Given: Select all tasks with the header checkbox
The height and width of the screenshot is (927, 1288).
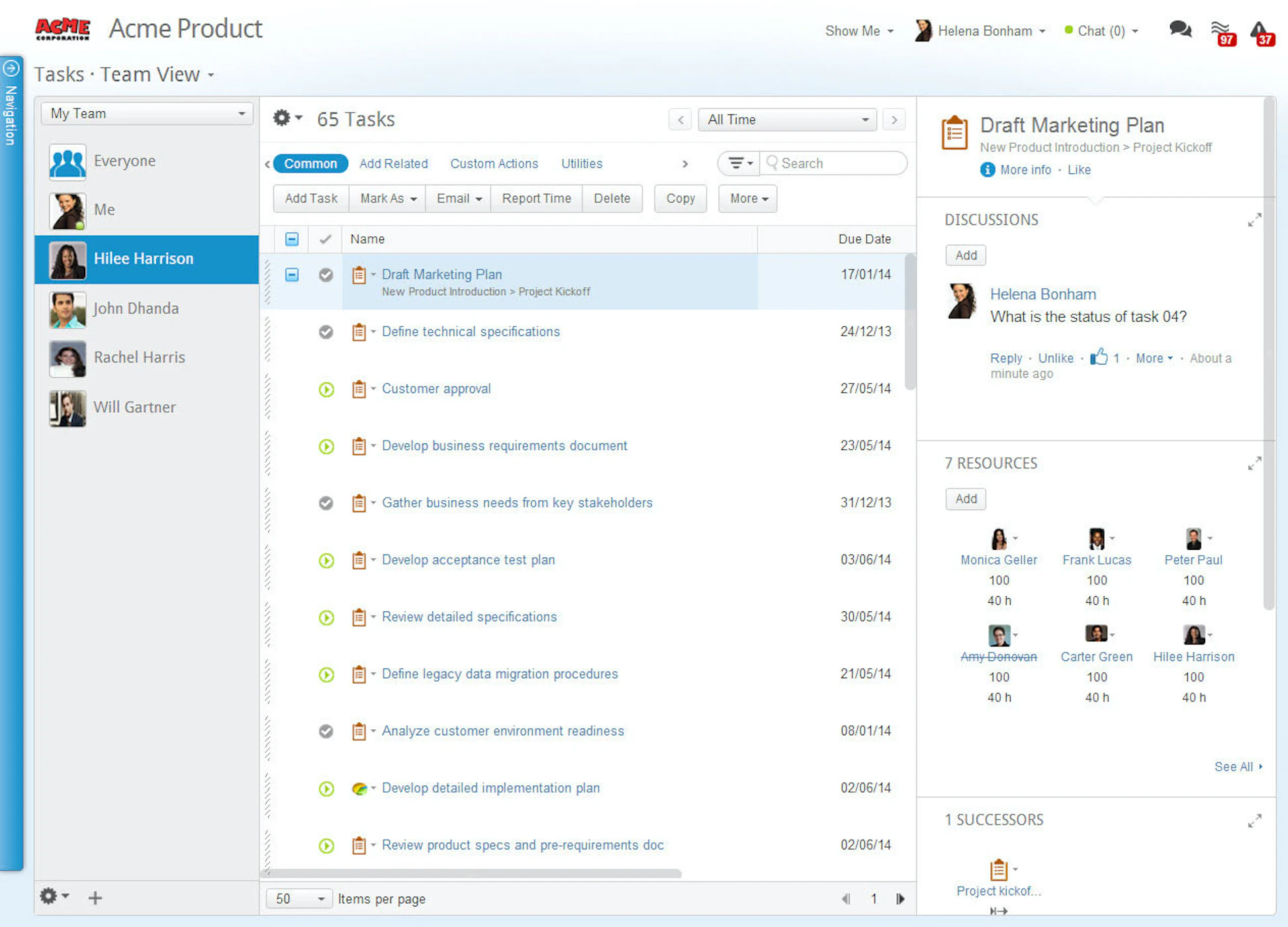Looking at the screenshot, I should [x=291, y=239].
